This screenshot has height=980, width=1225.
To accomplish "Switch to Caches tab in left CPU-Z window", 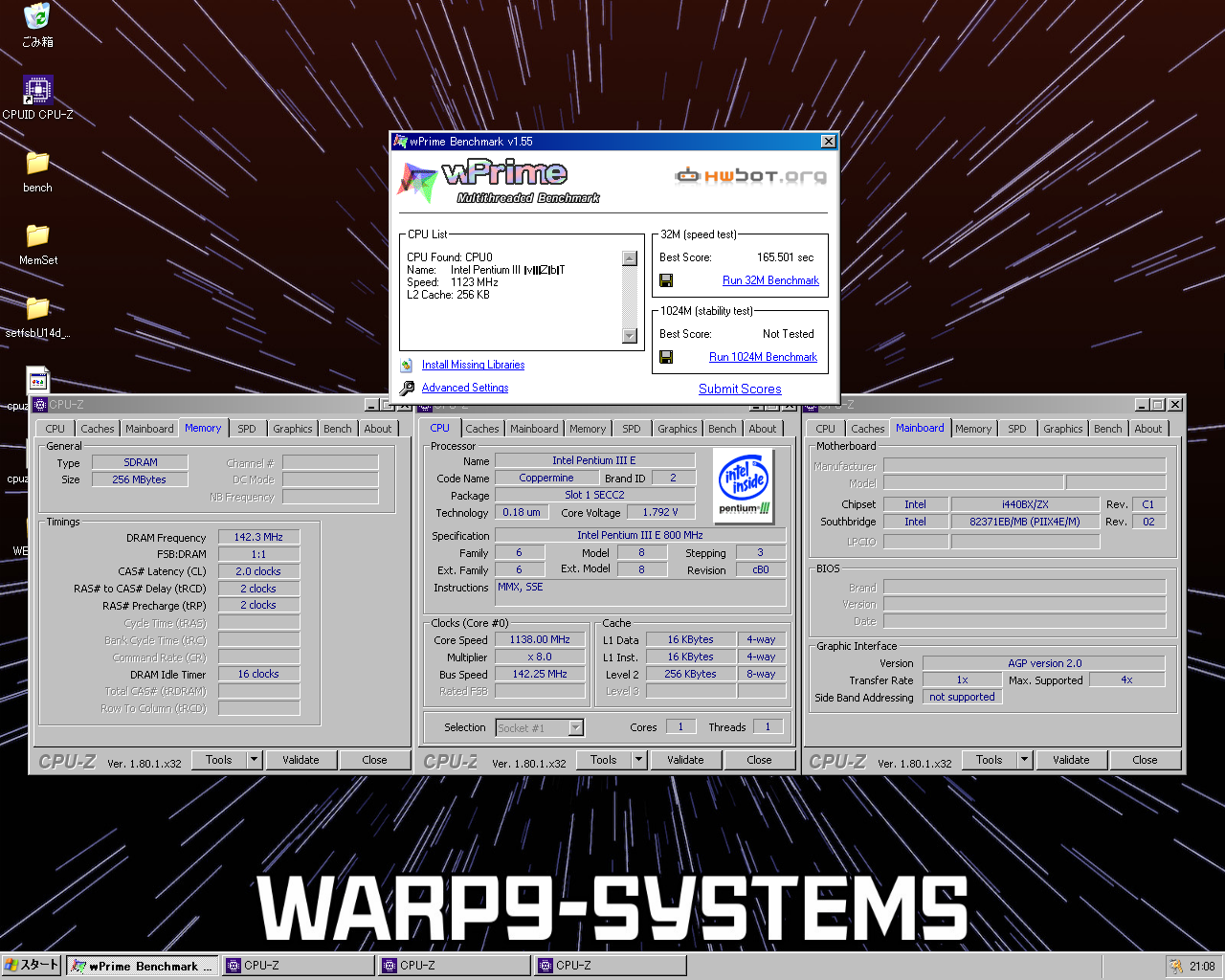I will click(x=98, y=429).
